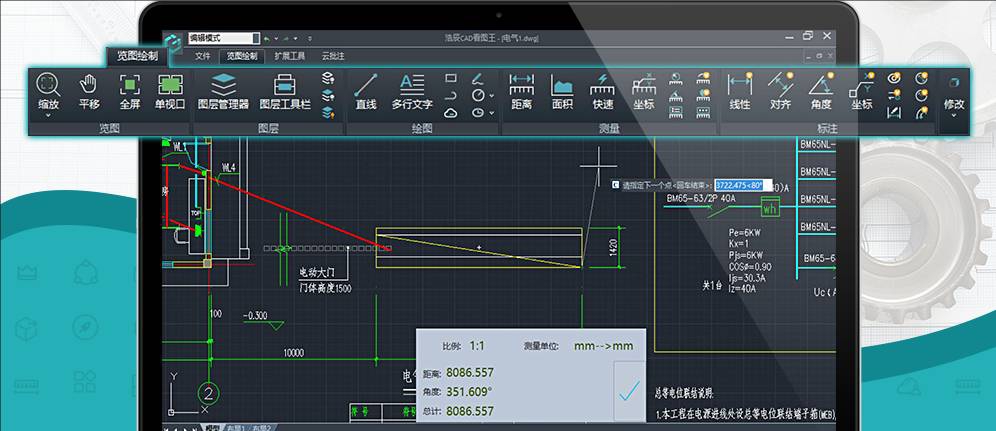Click the arc length dimension icon
Viewport: 996px width, 431px height.
tap(921, 113)
